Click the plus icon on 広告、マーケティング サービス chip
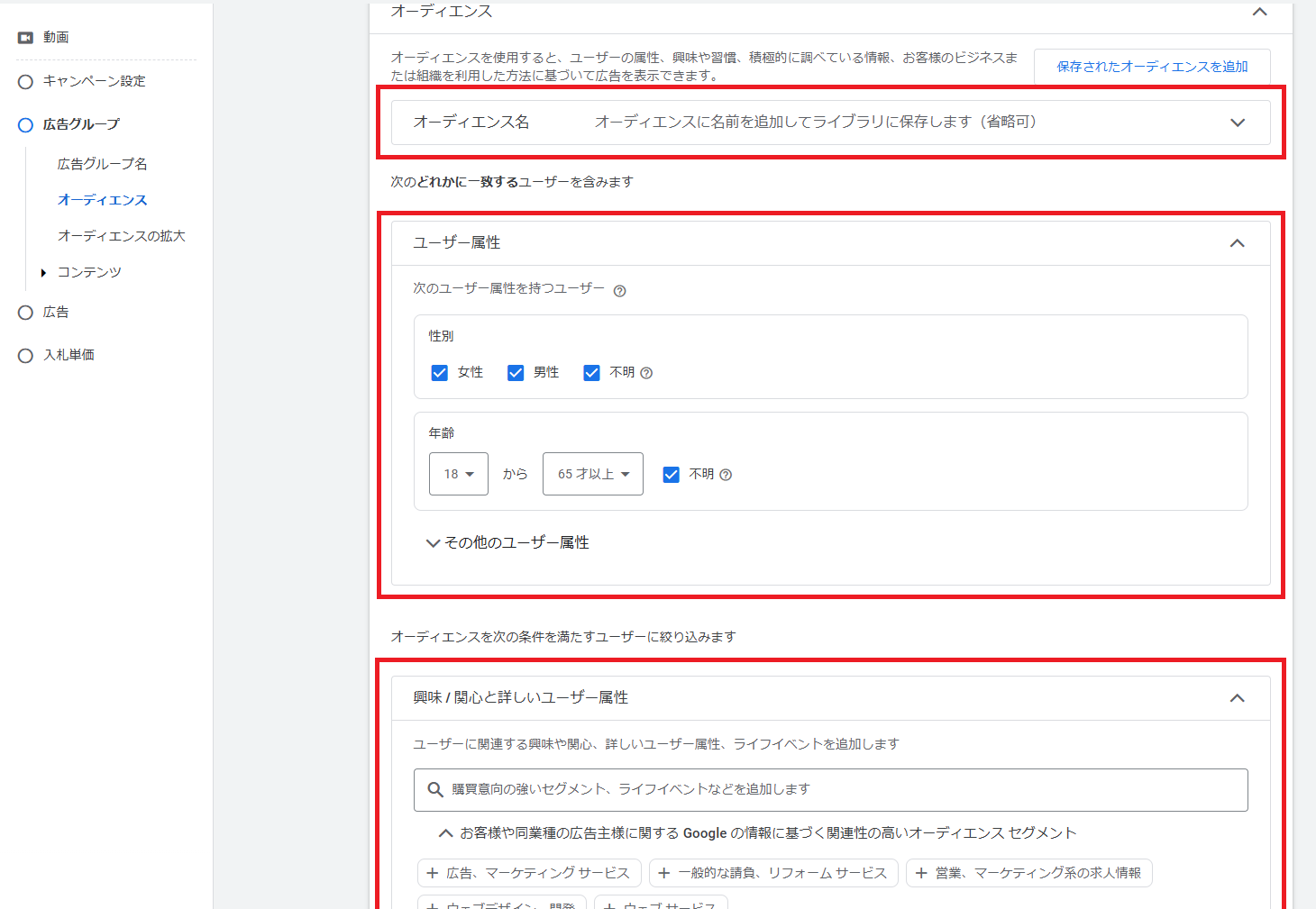The image size is (1316, 909). pyautogui.click(x=433, y=873)
